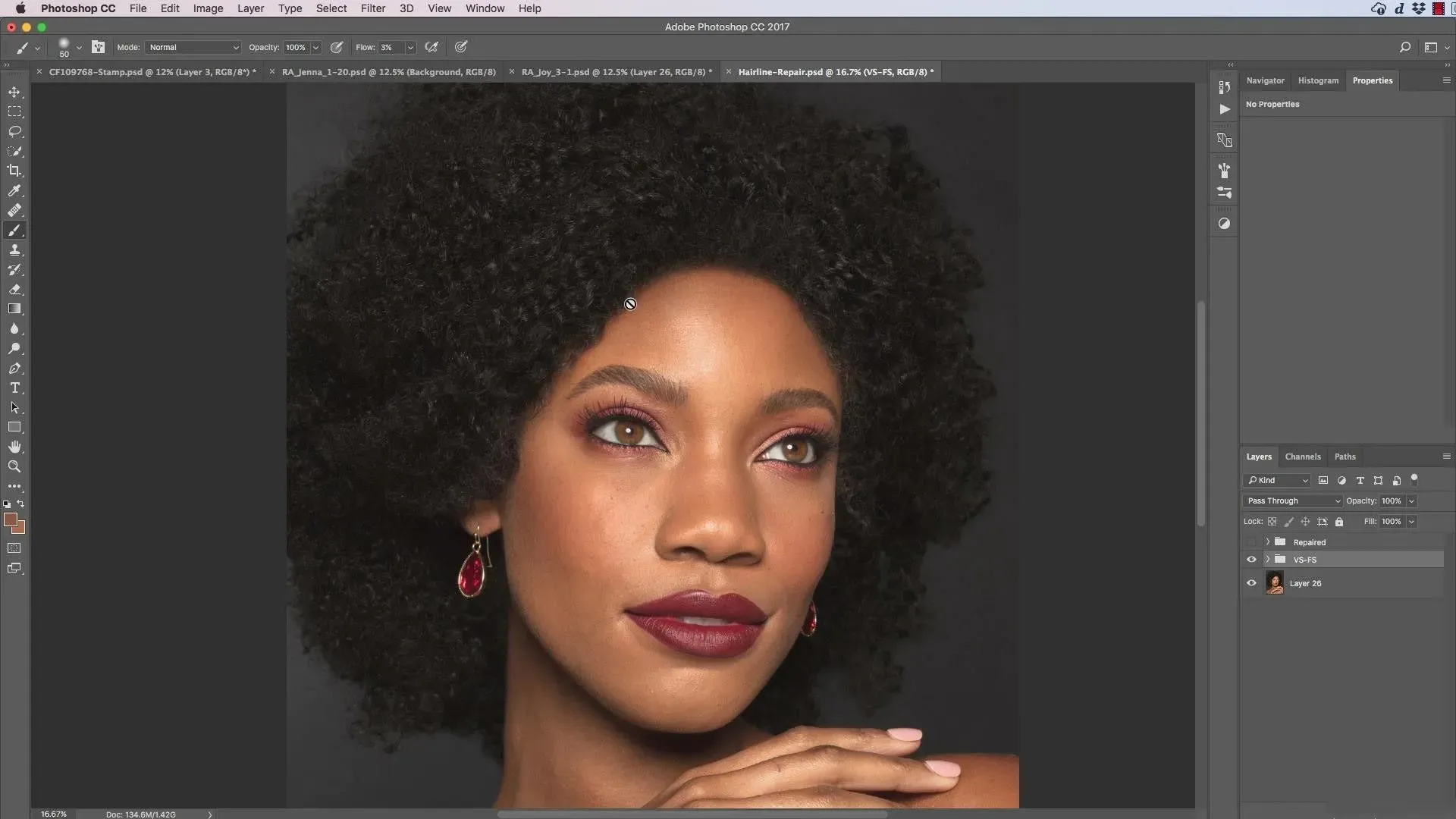Select the Eyedropper tool
This screenshot has width=1456, height=819.
(14, 190)
